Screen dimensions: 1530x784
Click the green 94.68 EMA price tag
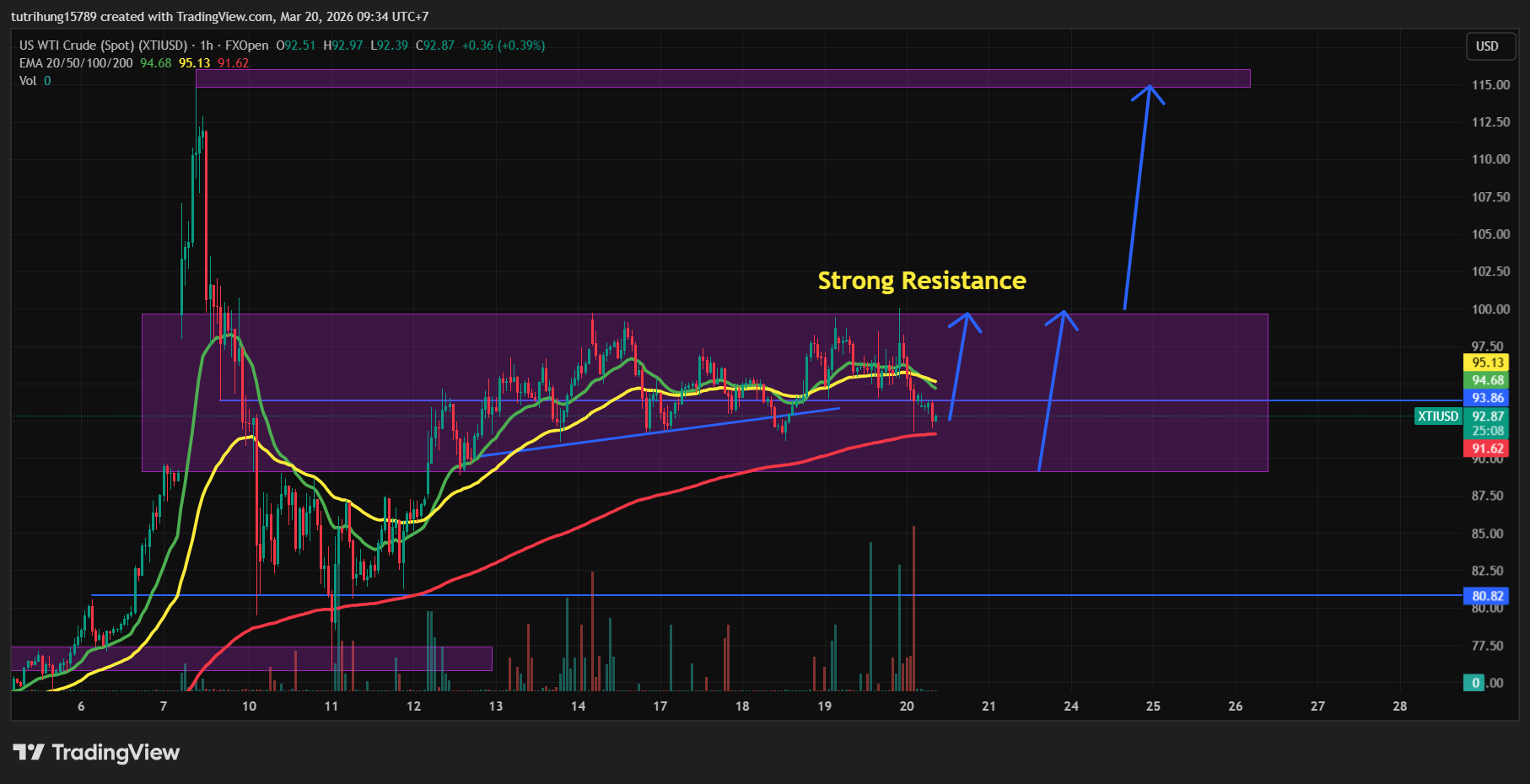click(x=1487, y=380)
